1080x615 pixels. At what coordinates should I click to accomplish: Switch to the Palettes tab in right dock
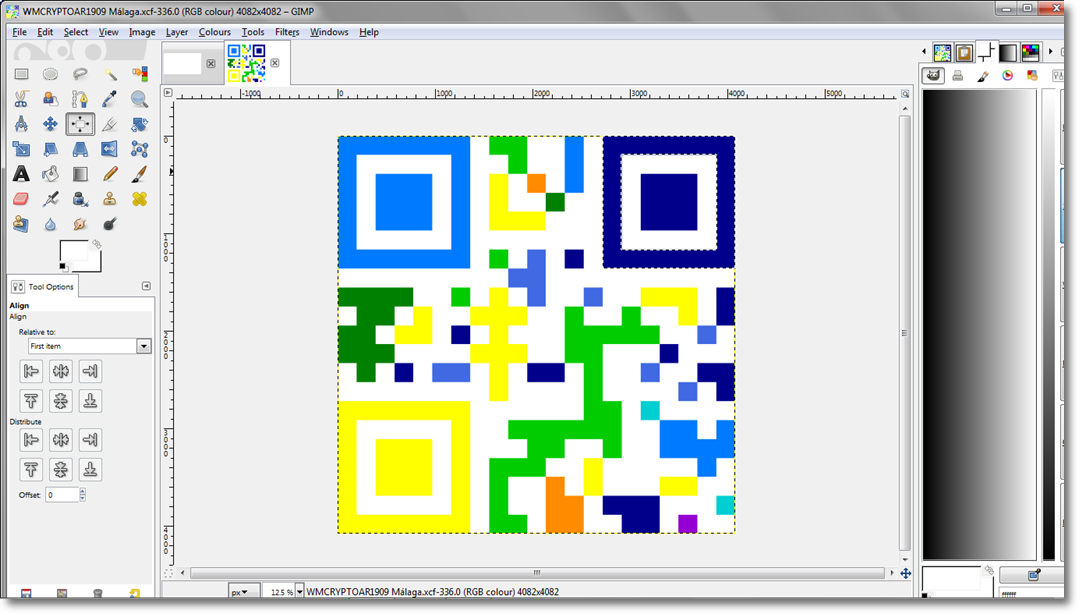1030,52
